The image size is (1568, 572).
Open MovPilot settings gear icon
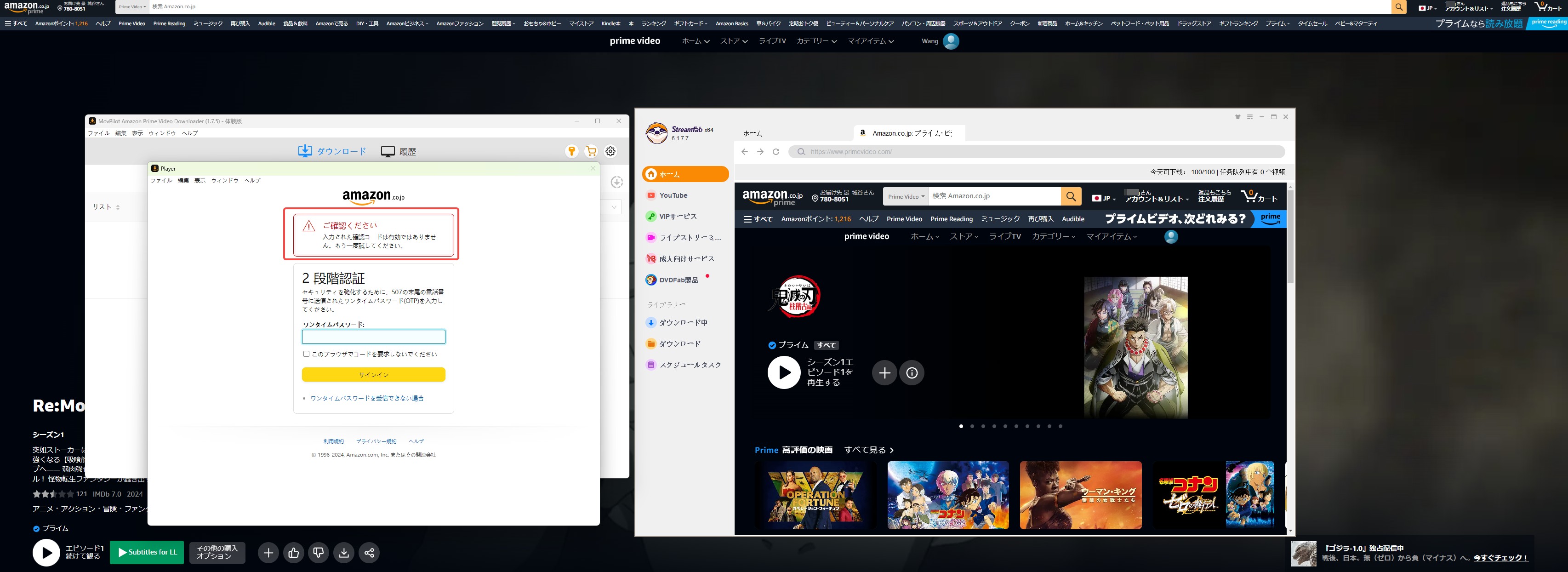pos(610,151)
